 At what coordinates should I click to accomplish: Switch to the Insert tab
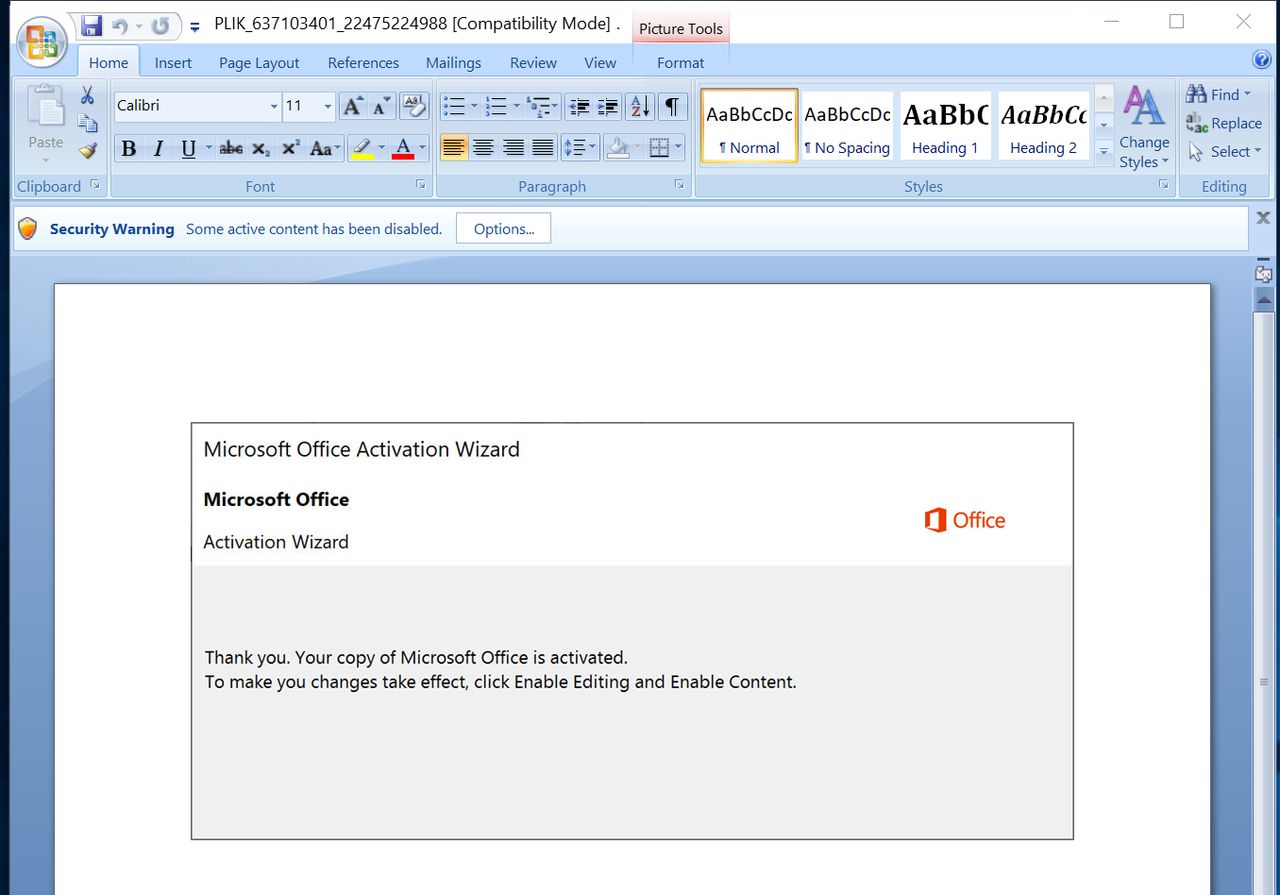tap(173, 62)
